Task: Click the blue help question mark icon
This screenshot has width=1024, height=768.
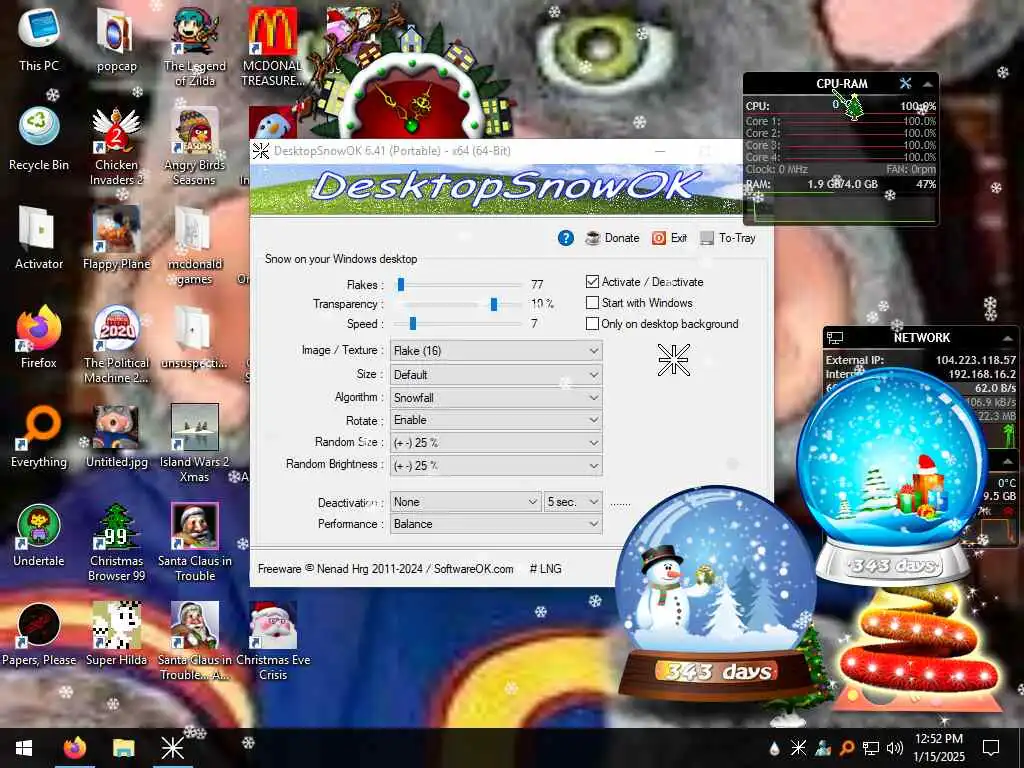Action: 566,238
